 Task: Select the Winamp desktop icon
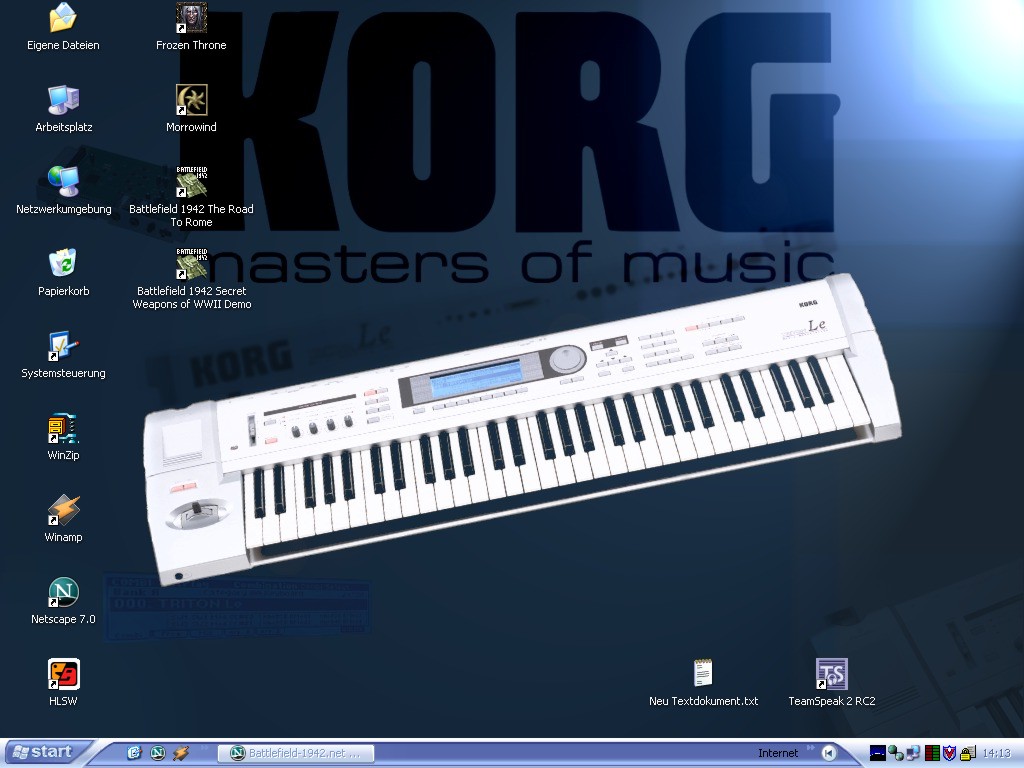point(63,510)
